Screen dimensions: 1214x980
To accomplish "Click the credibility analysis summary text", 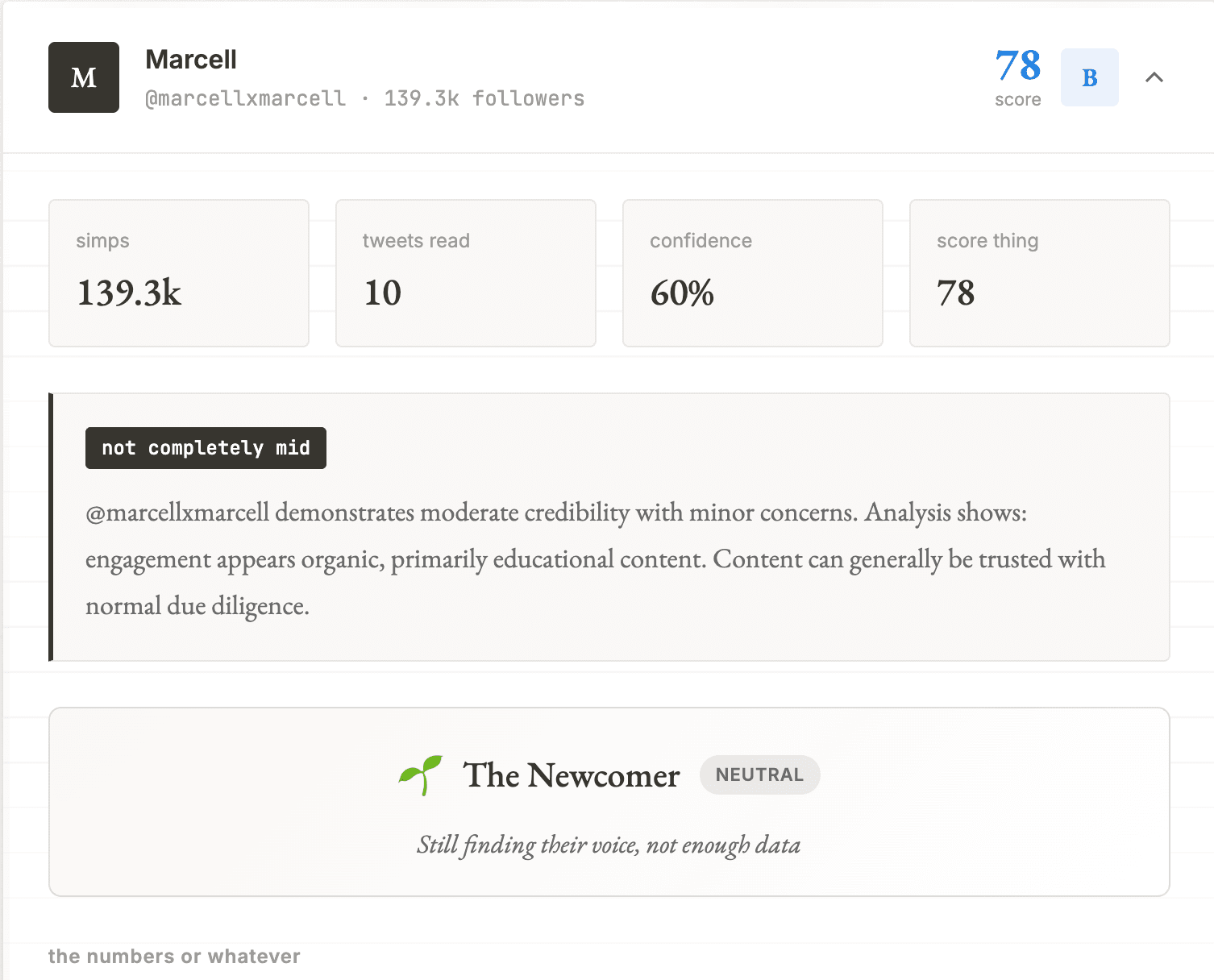I will (597, 559).
